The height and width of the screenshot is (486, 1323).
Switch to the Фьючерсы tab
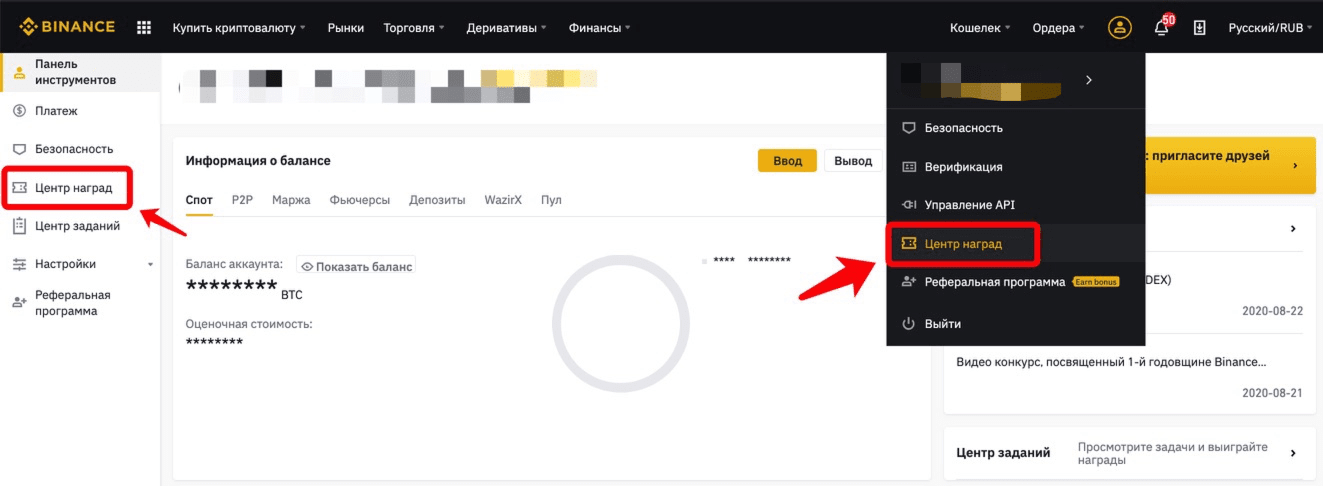359,200
